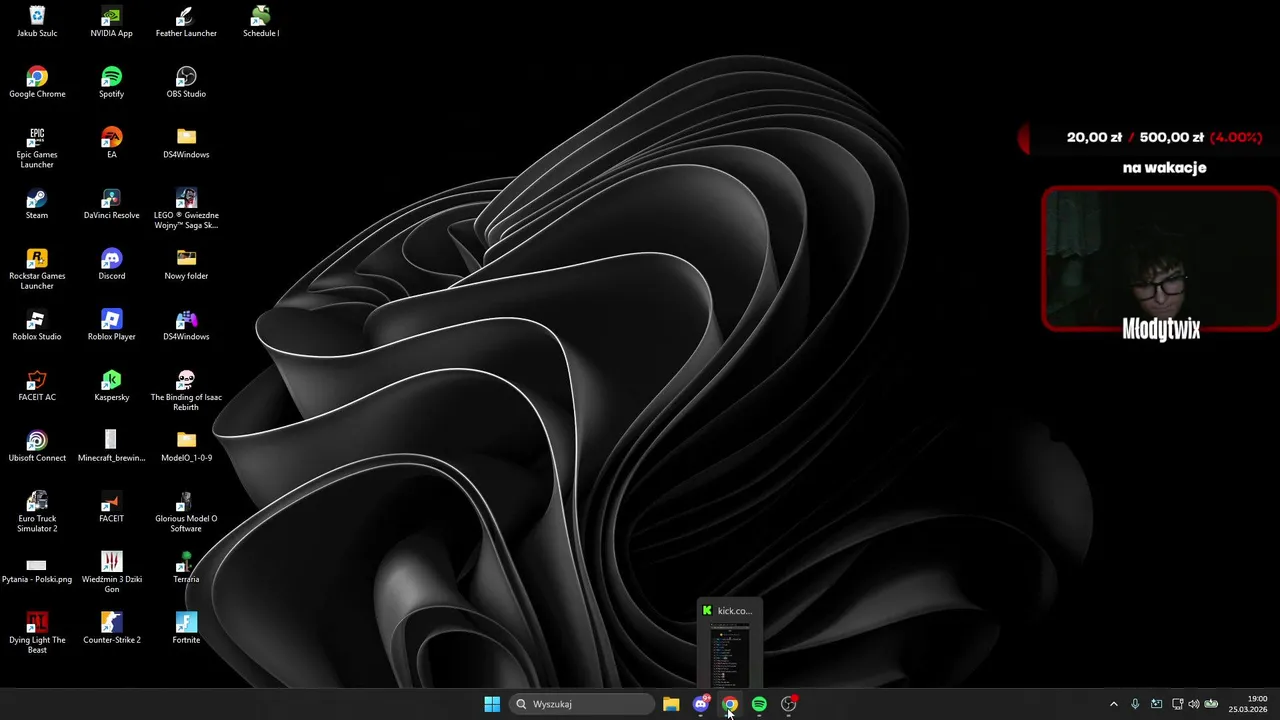Click the microphone tray icon
The height and width of the screenshot is (720, 1280).
tap(1135, 704)
